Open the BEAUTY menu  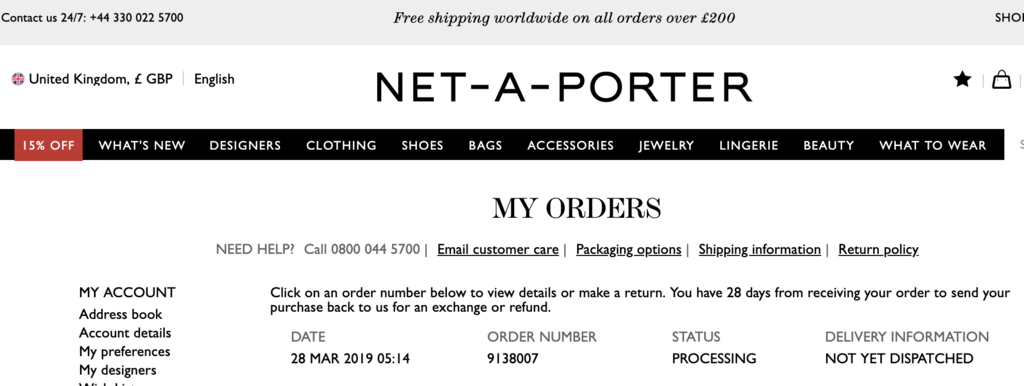(828, 145)
